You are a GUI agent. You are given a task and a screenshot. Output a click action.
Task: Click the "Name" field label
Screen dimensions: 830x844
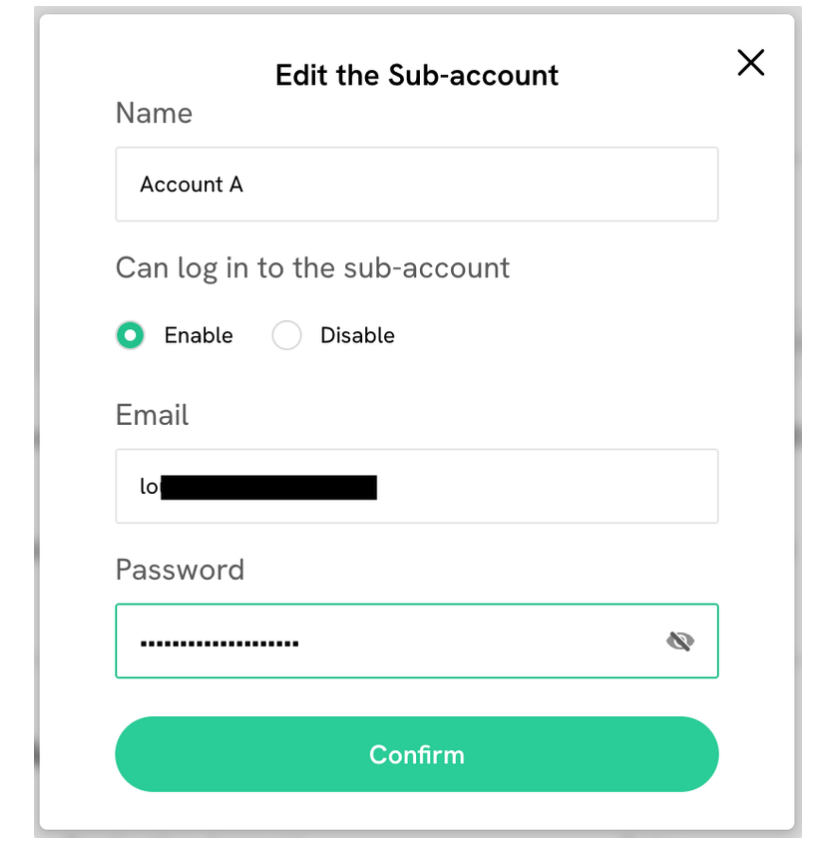[154, 113]
